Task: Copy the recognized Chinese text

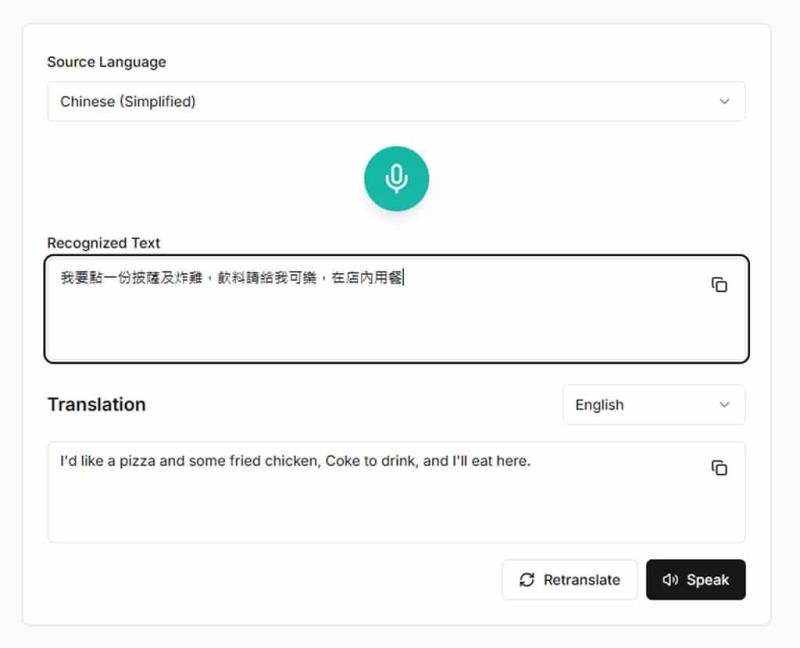Action: click(x=719, y=285)
